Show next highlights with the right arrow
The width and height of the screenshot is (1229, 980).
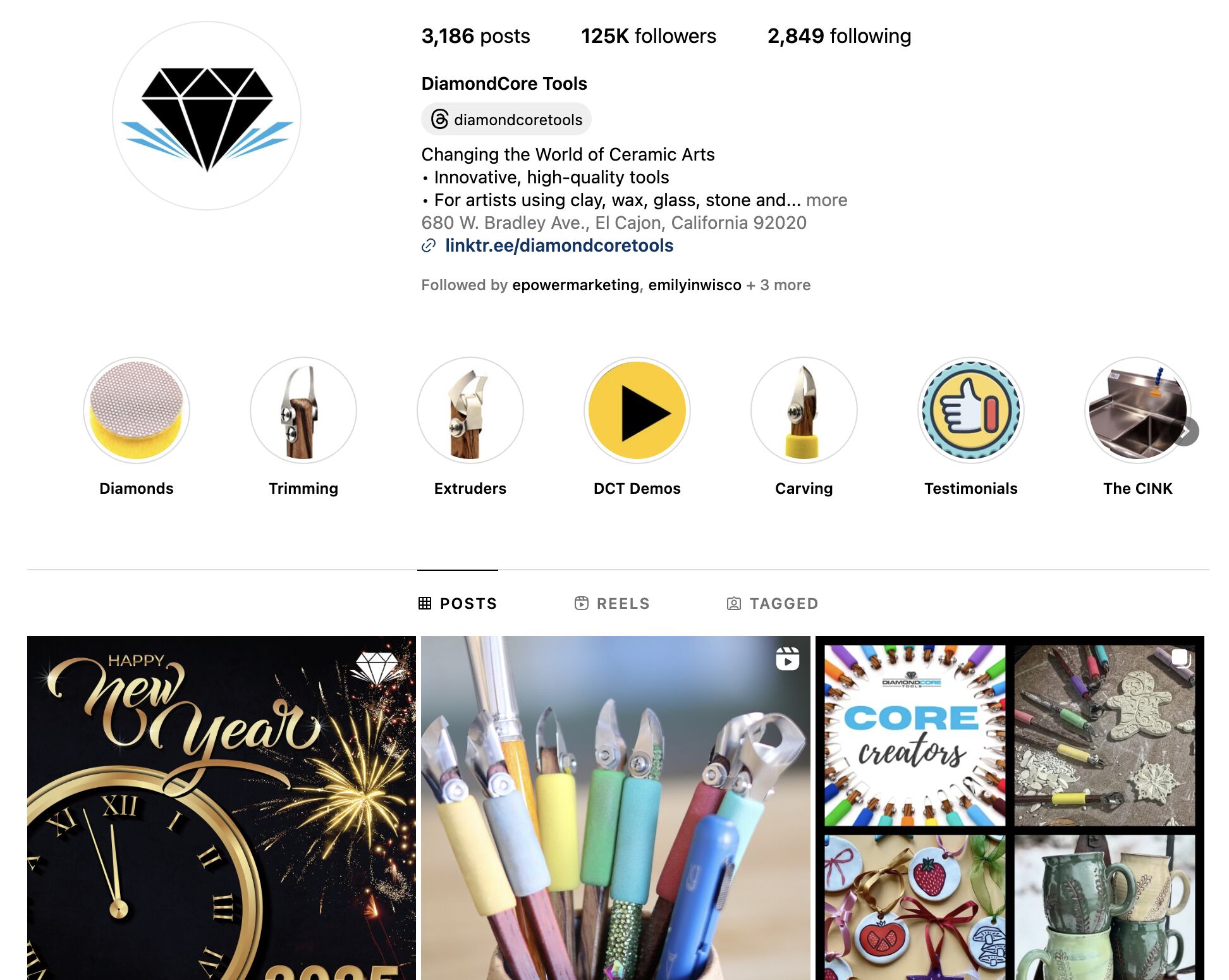(x=1185, y=431)
